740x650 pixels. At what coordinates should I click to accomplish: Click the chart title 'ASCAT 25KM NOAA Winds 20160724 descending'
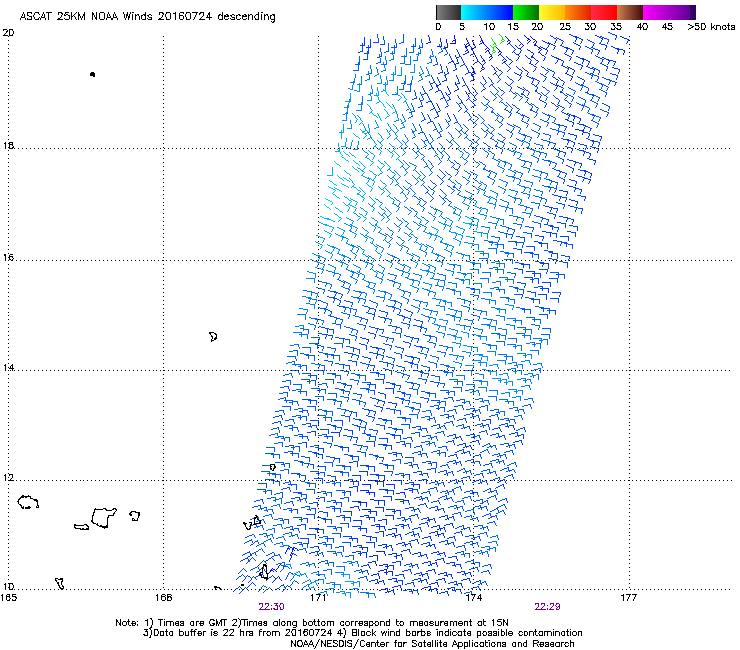(x=147, y=17)
